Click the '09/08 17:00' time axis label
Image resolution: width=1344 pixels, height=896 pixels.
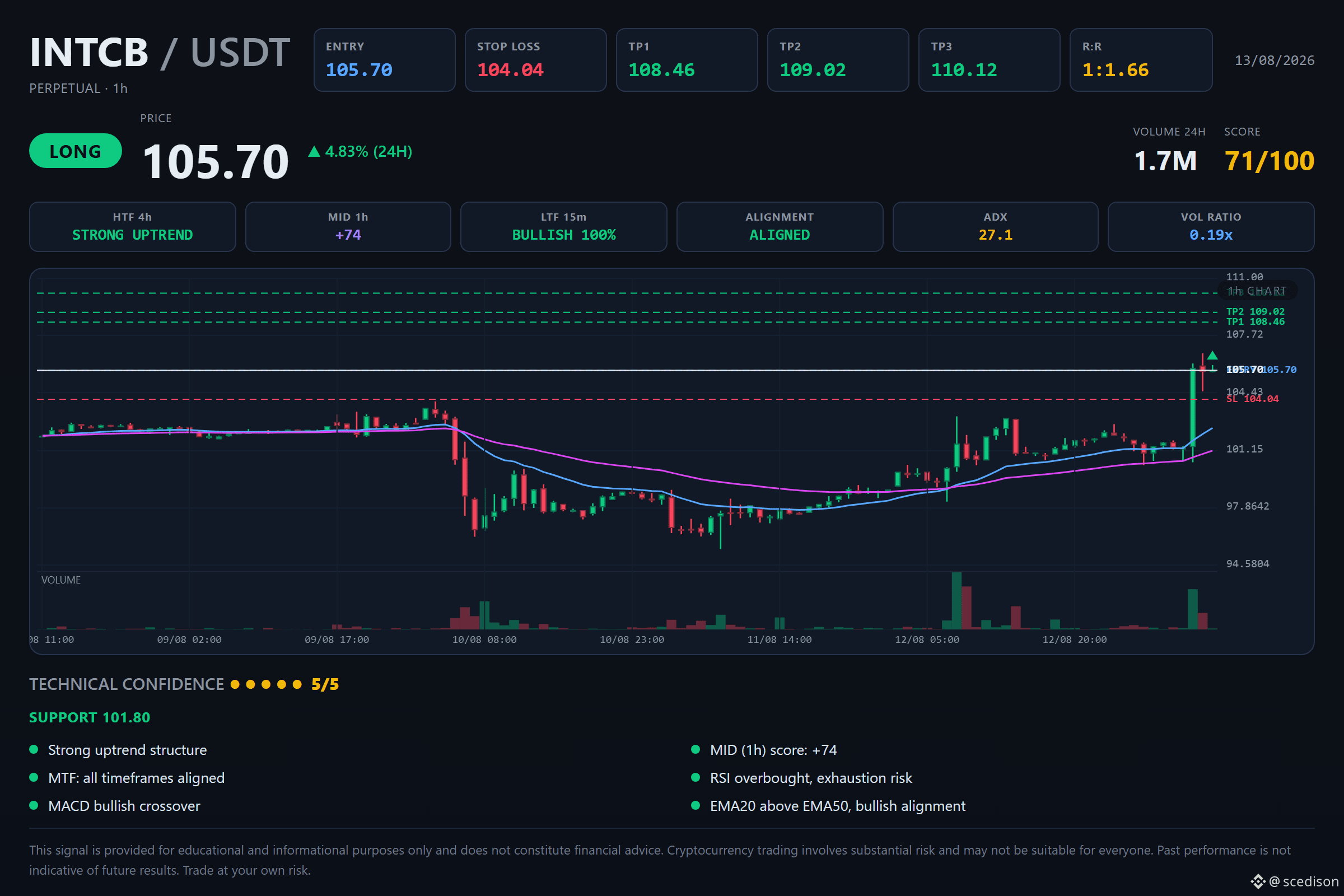pyautogui.click(x=337, y=640)
